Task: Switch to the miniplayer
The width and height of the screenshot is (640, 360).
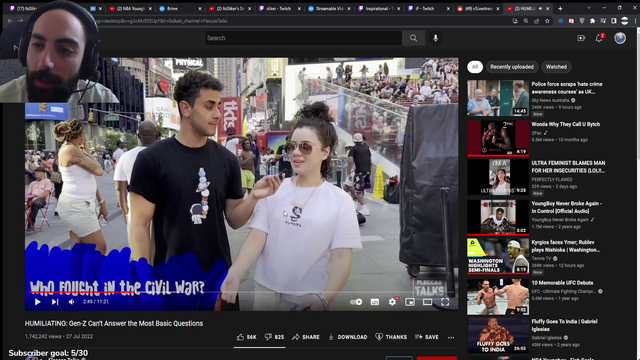Action: (410, 302)
